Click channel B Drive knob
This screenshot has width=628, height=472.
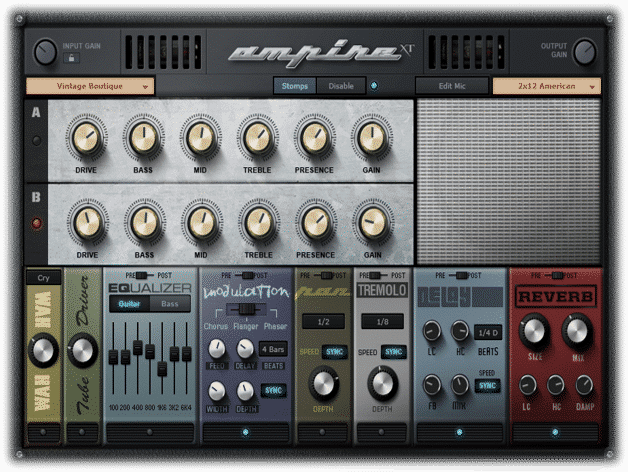[x=87, y=223]
